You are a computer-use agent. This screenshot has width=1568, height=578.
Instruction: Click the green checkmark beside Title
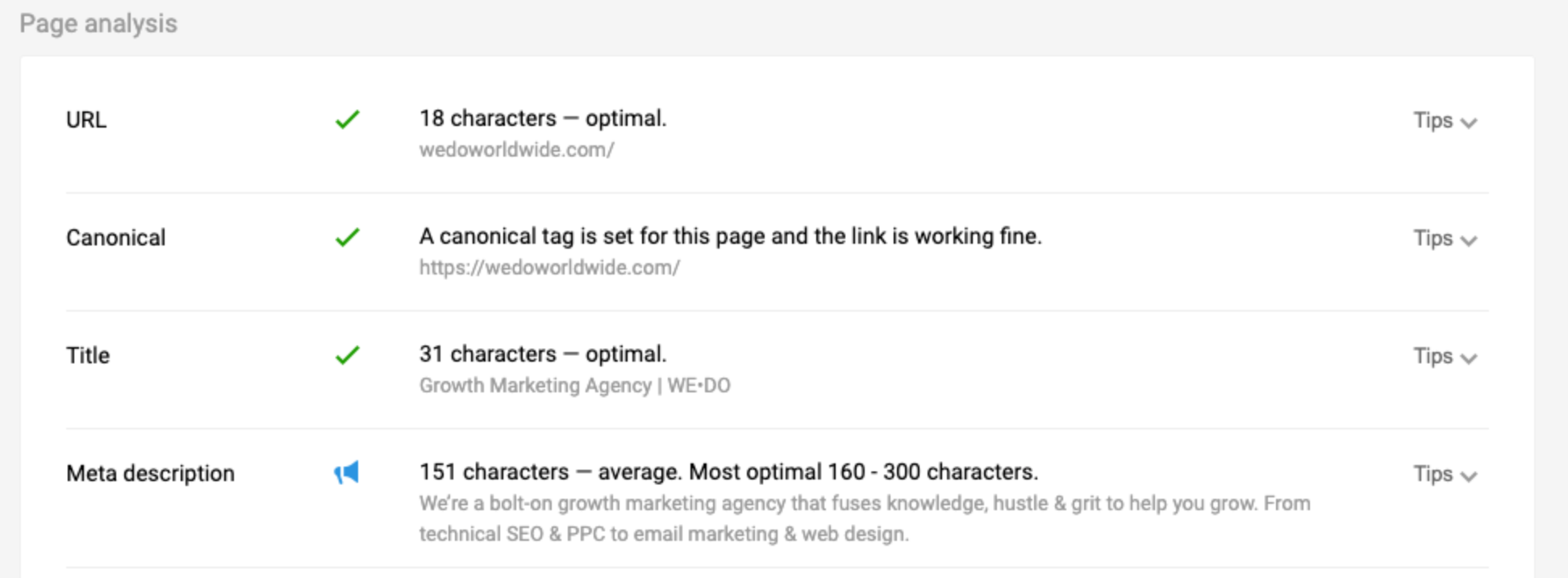[347, 355]
